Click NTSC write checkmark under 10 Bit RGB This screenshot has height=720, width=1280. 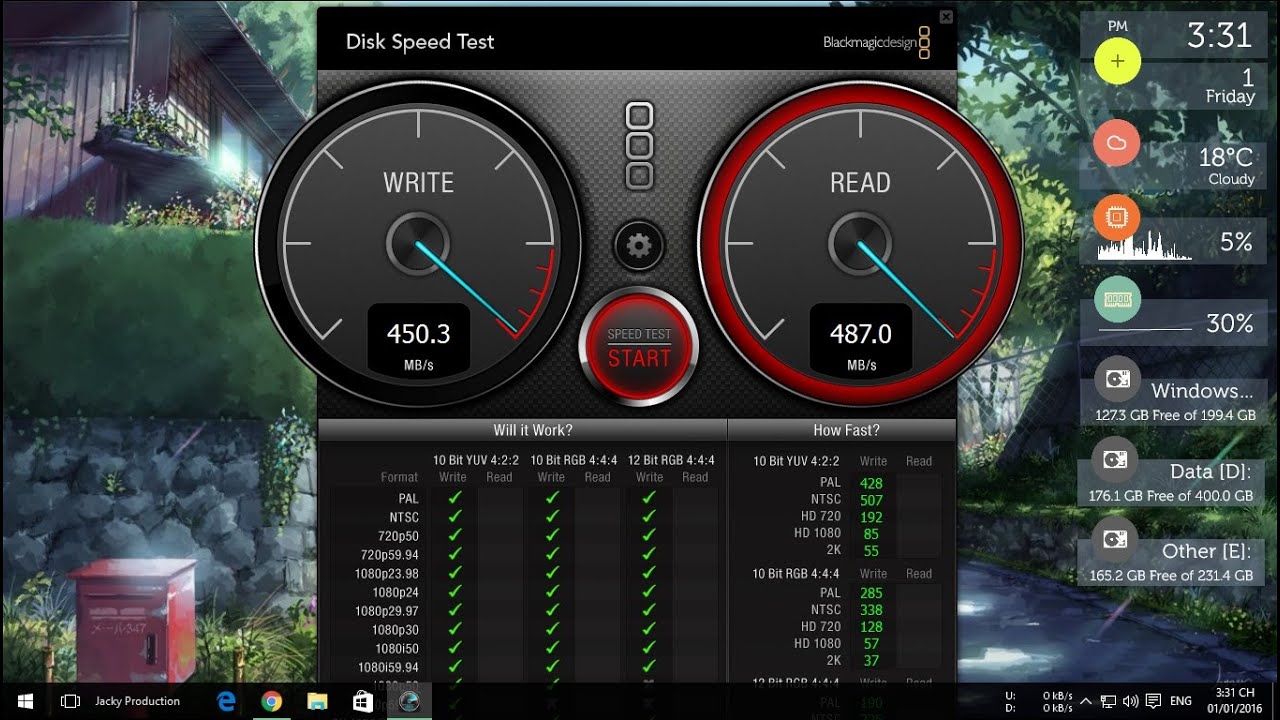pos(551,517)
